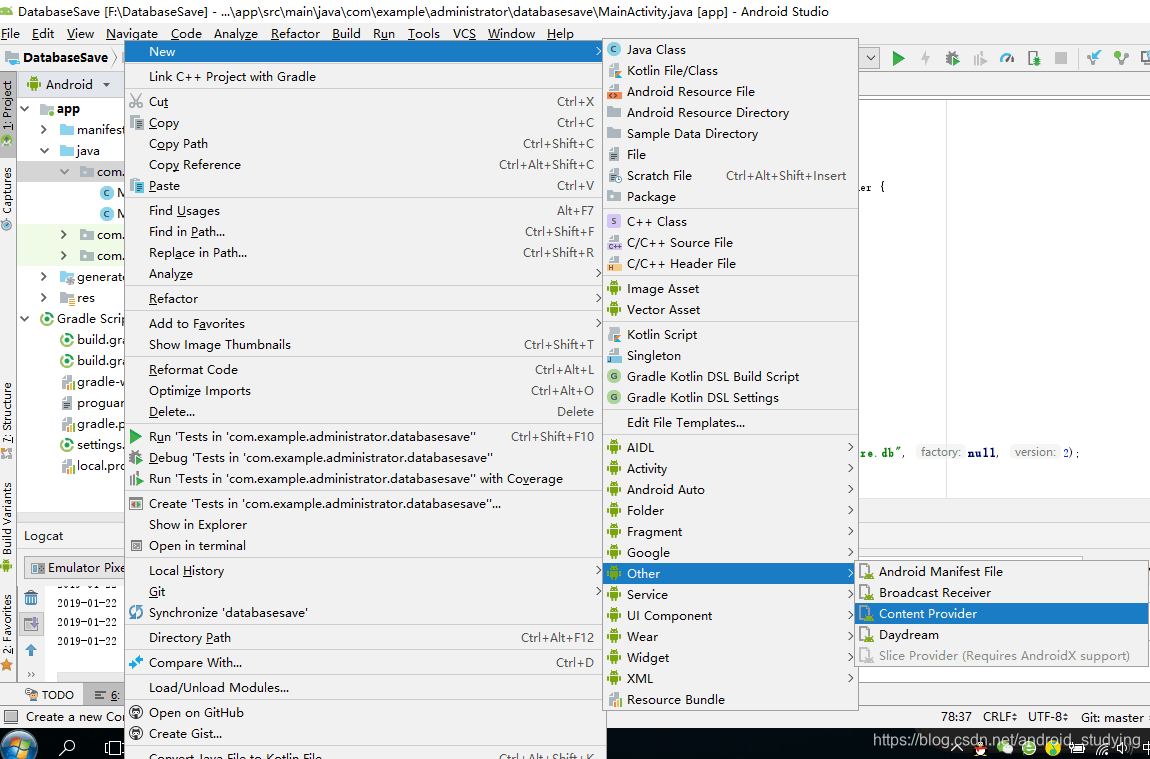
Task: Choose Reformat Code menu item
Action: (365, 370)
